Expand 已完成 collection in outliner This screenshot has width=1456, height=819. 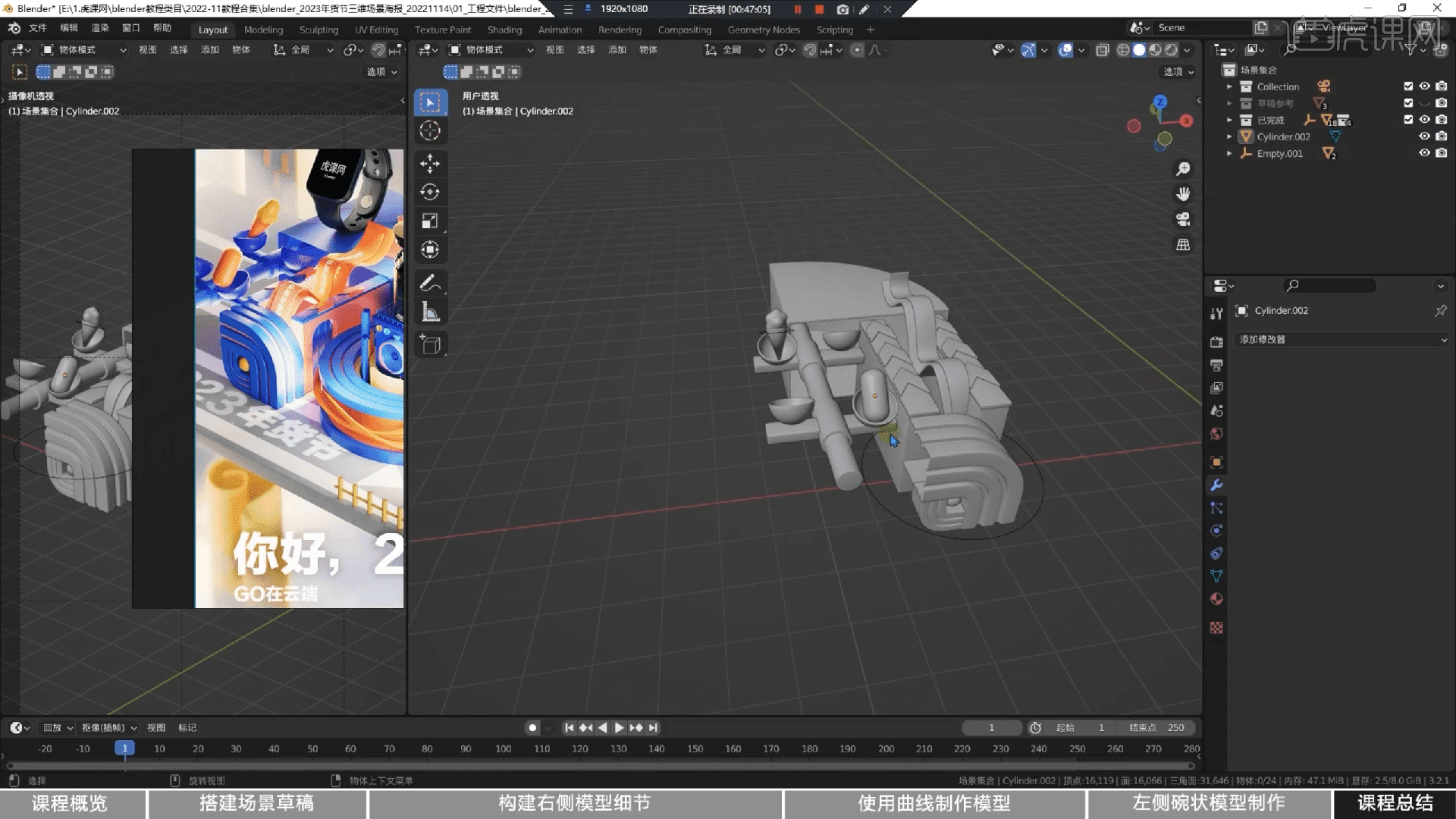[1229, 120]
